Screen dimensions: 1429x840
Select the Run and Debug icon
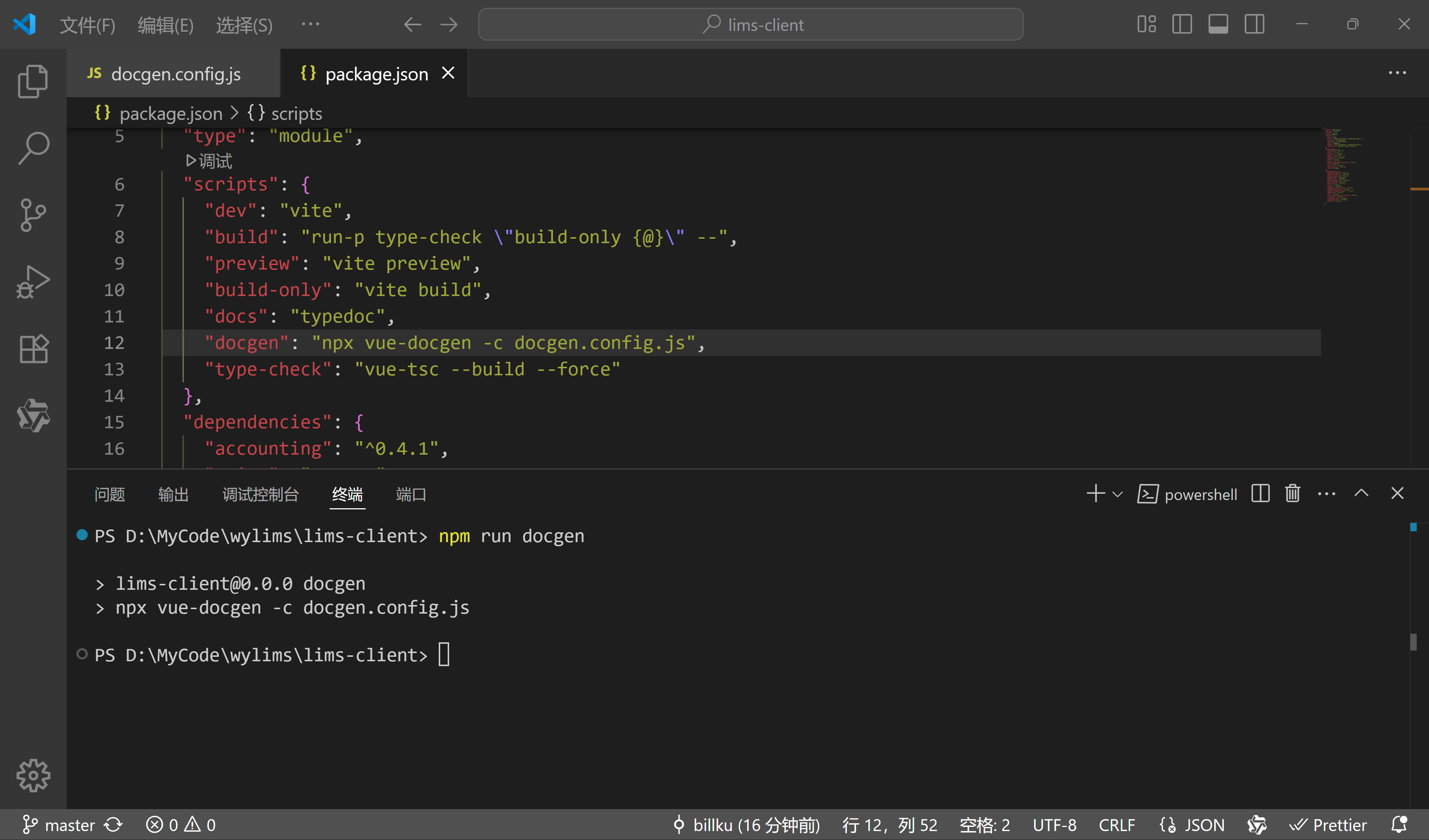pyautogui.click(x=32, y=282)
